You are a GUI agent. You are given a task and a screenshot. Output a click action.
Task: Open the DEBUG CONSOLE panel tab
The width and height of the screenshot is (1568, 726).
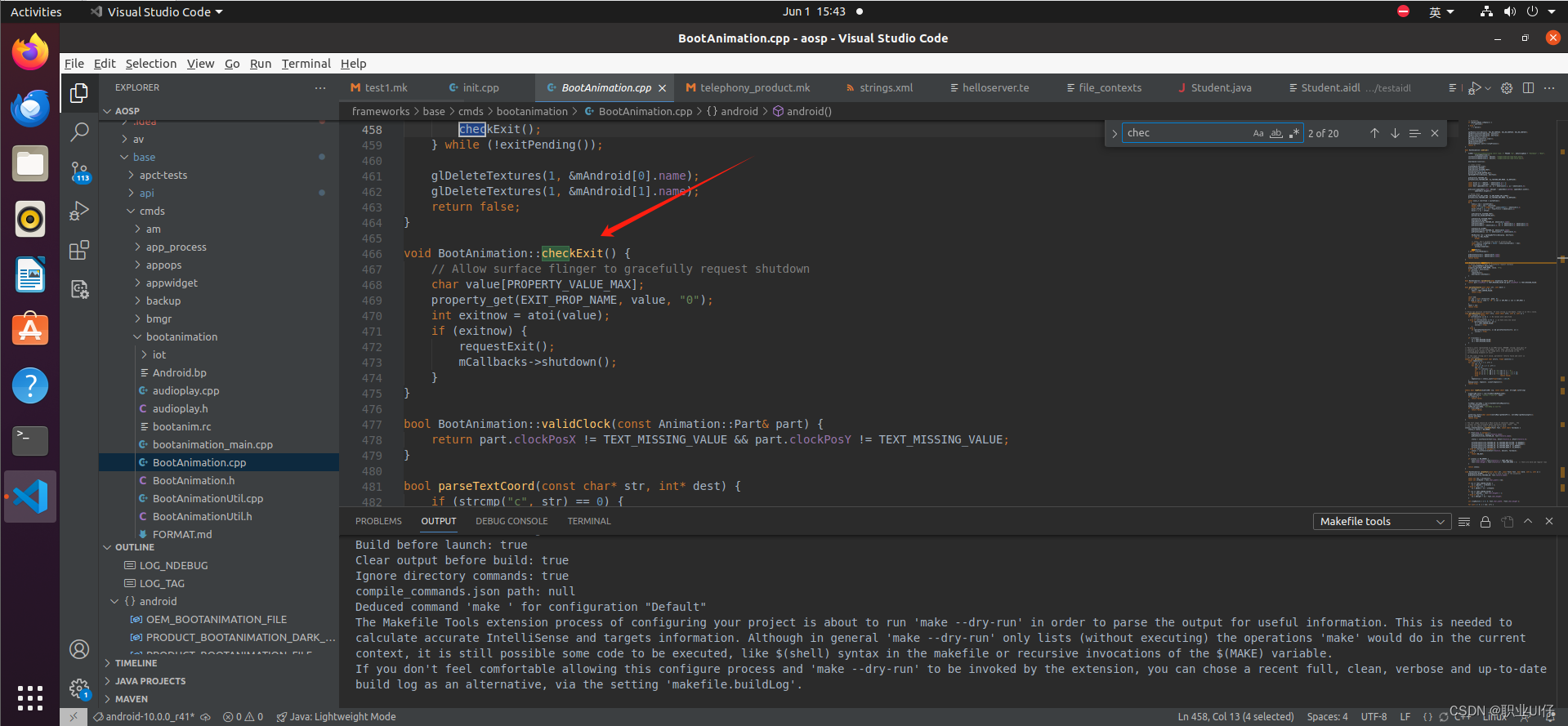(x=511, y=521)
